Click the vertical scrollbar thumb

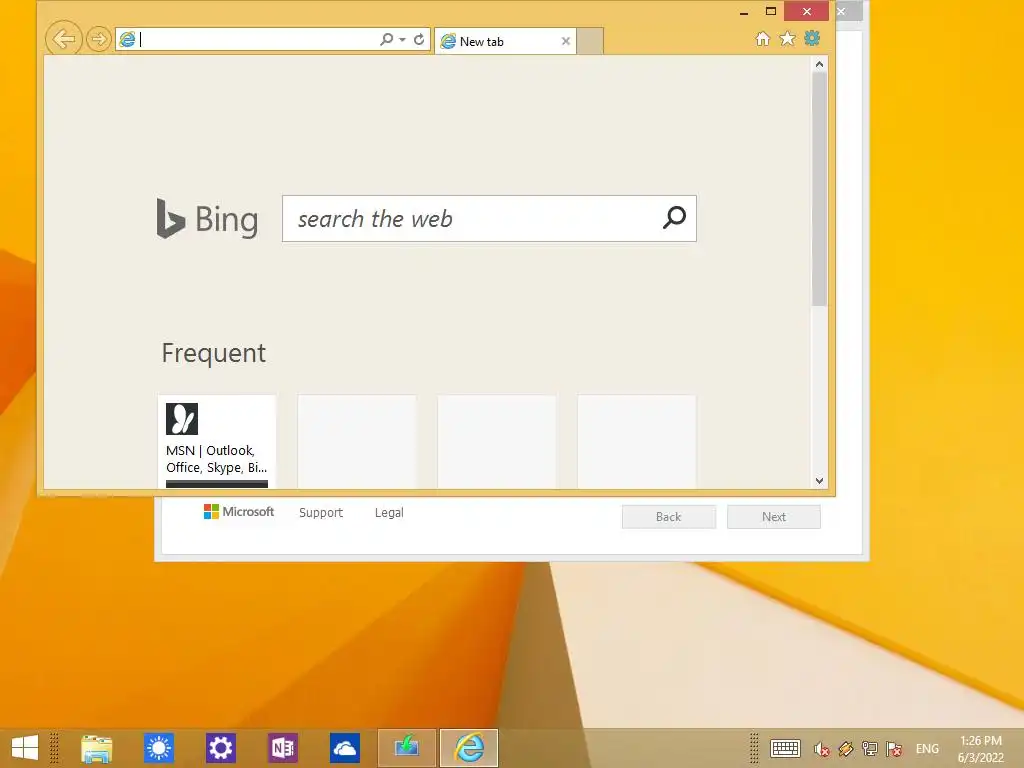pos(819,188)
